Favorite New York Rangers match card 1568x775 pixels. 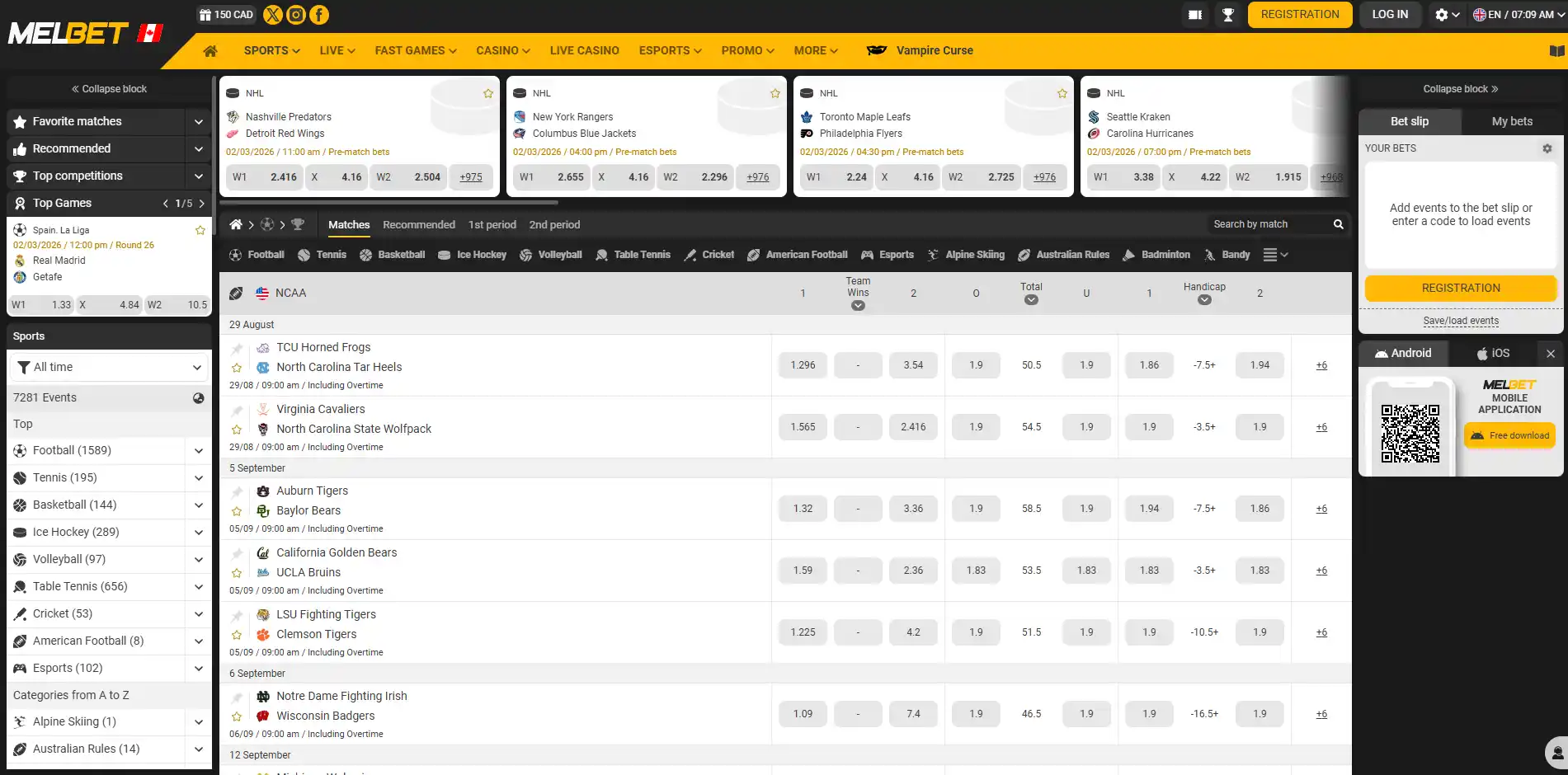point(775,93)
